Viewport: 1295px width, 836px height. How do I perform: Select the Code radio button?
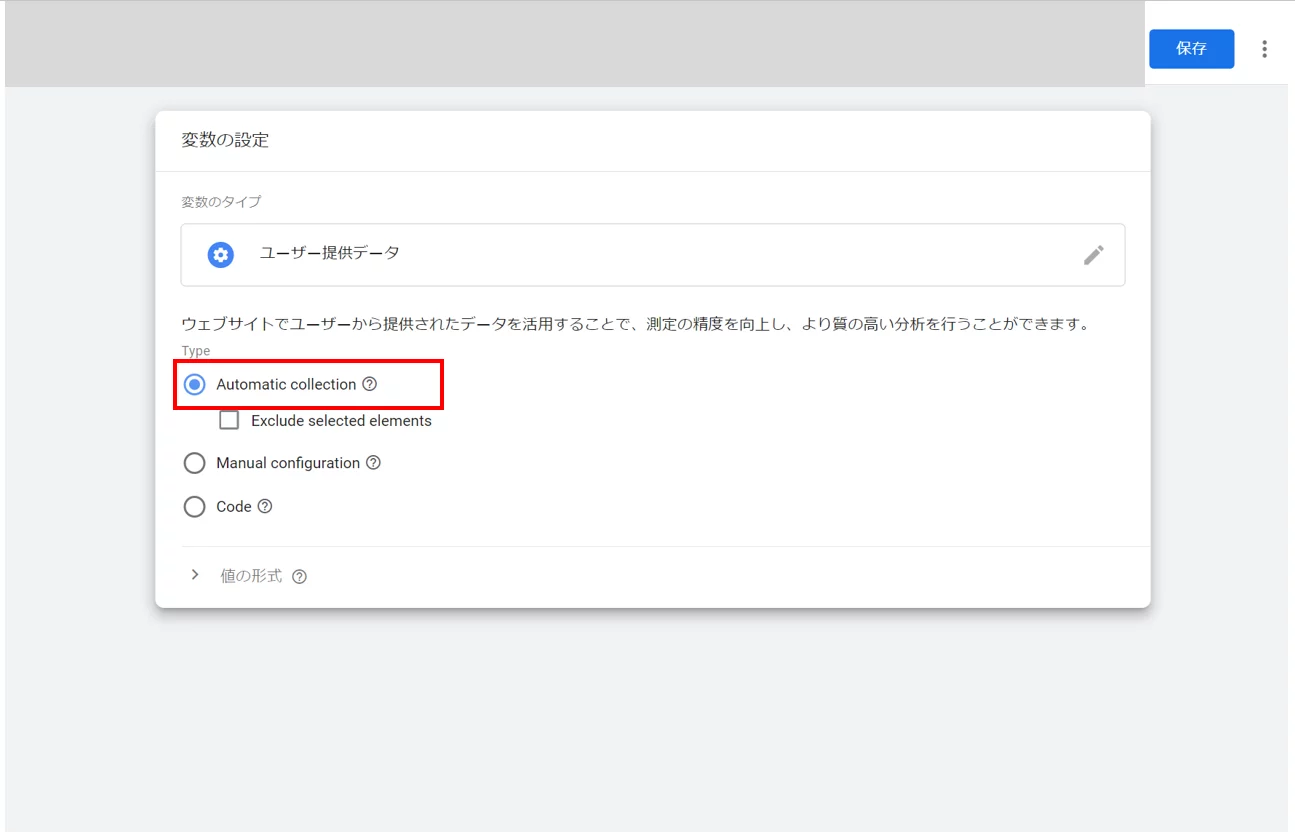(x=194, y=507)
